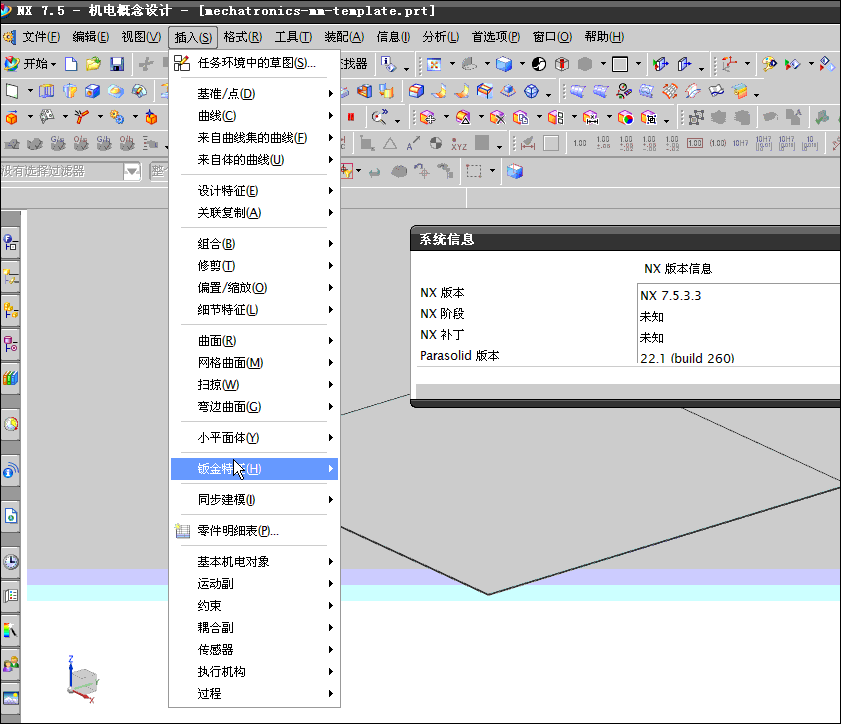Open the 信息(I) menu
The image size is (841, 724).
[393, 37]
